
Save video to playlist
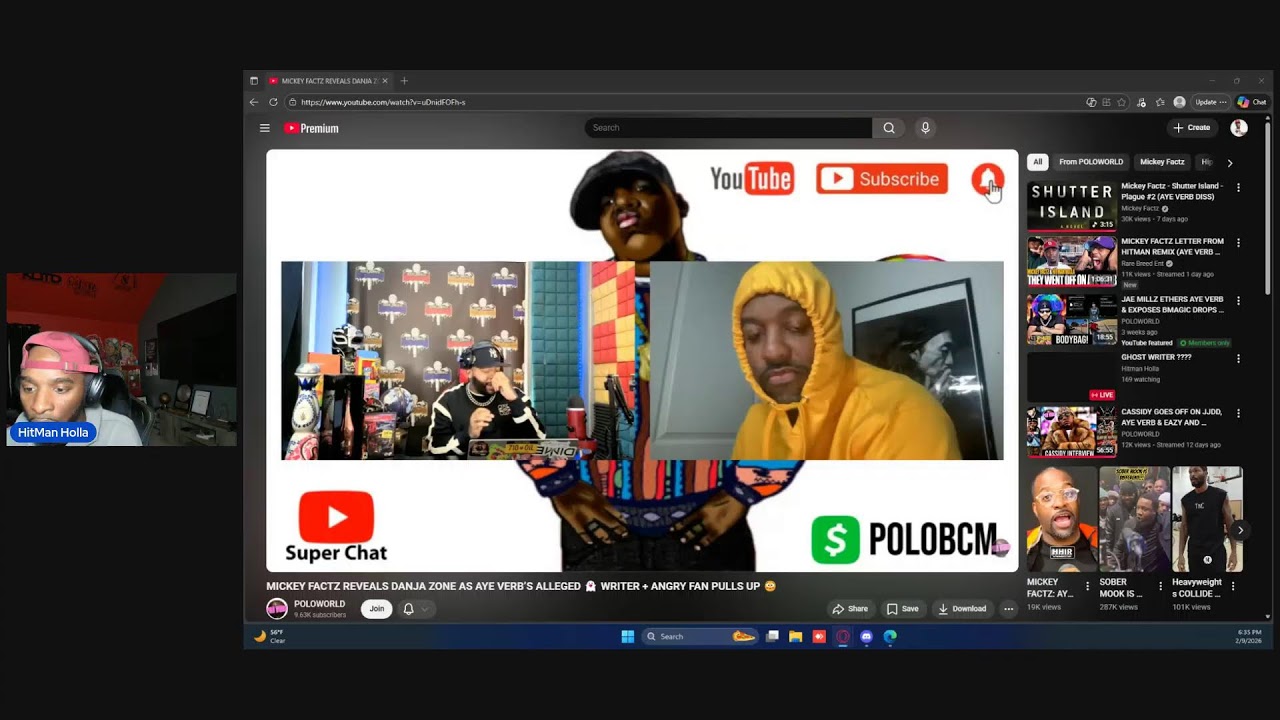click(x=902, y=608)
